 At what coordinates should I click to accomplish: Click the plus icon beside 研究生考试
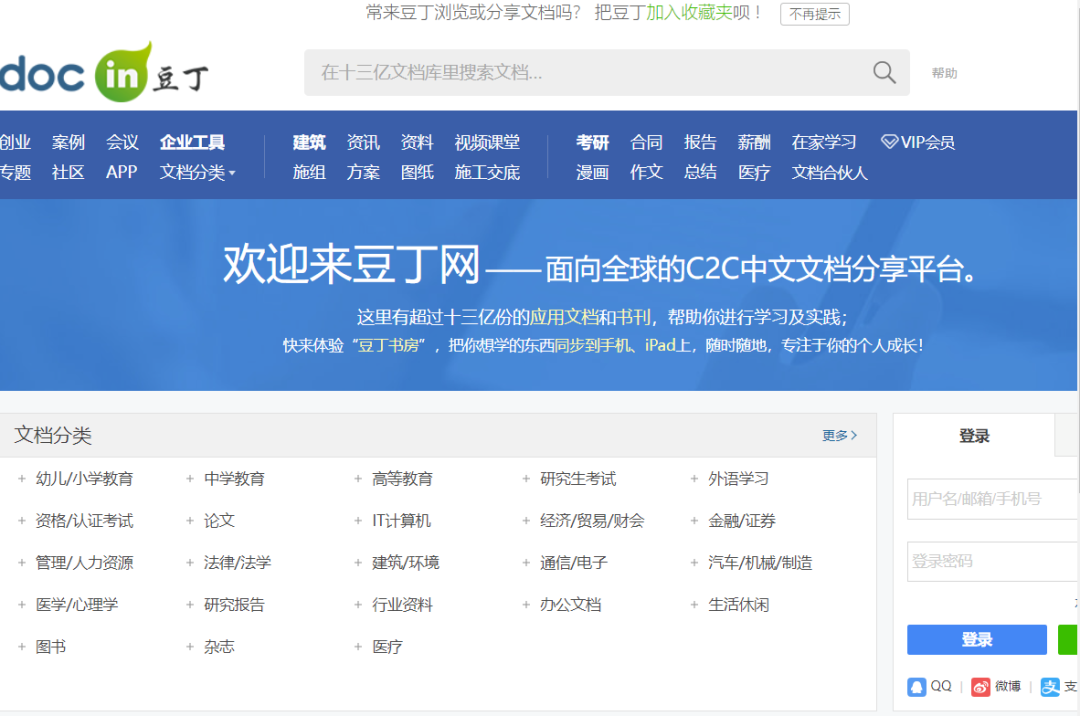tap(526, 478)
